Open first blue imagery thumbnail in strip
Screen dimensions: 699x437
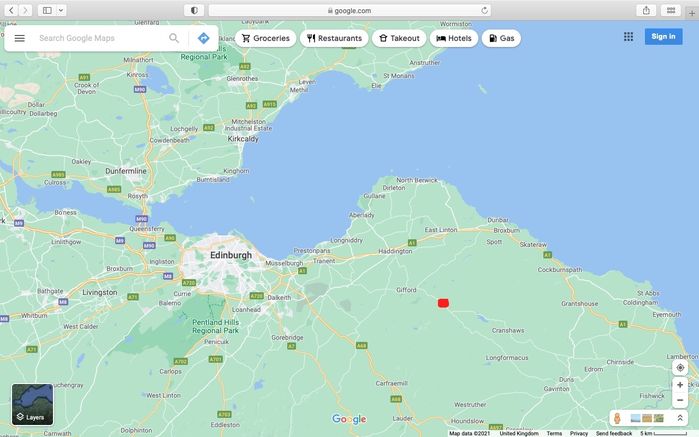[x=636, y=418]
